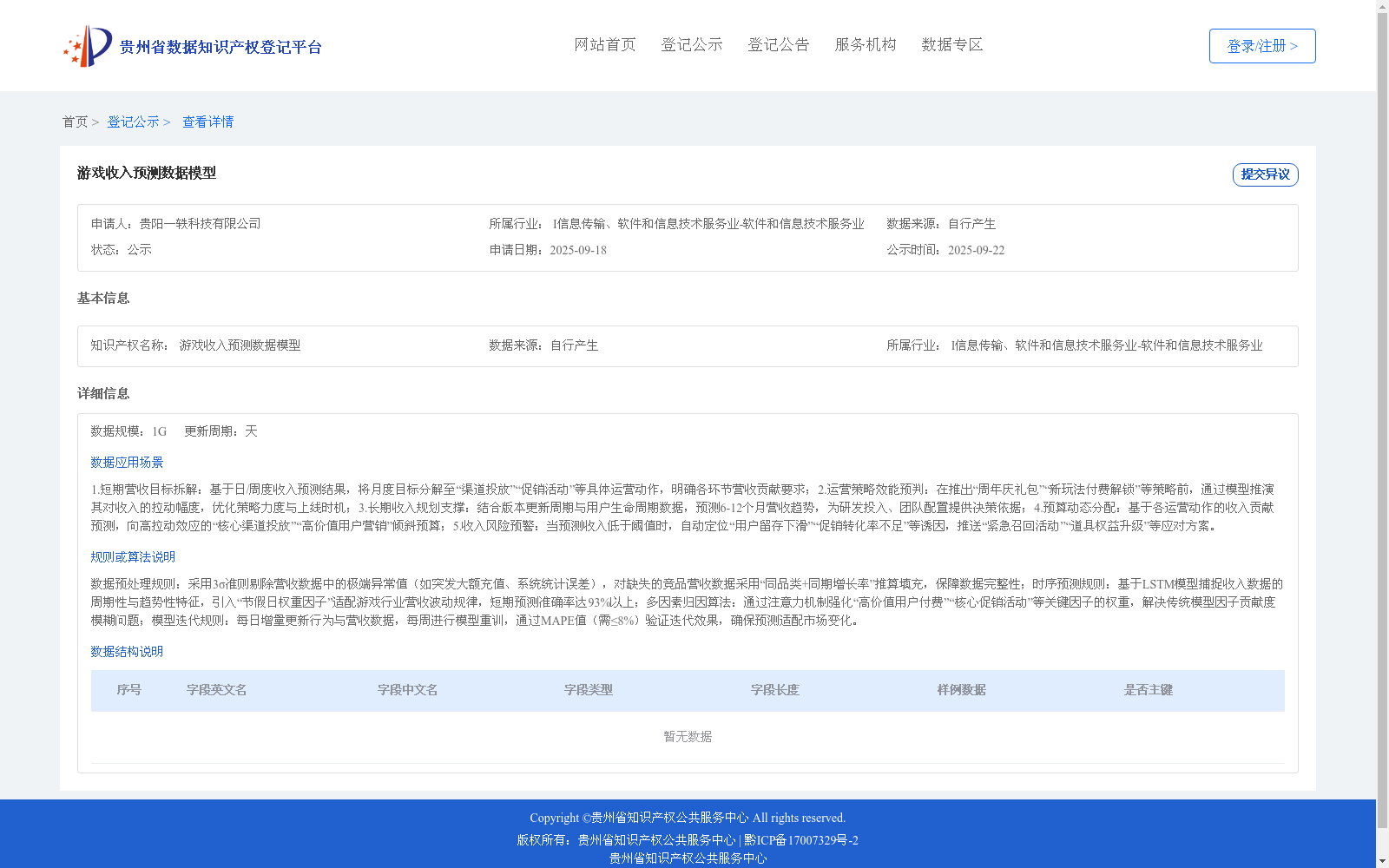This screenshot has width=1389, height=868.
Task: Click the 基本信息 section heading
Action: pos(103,299)
